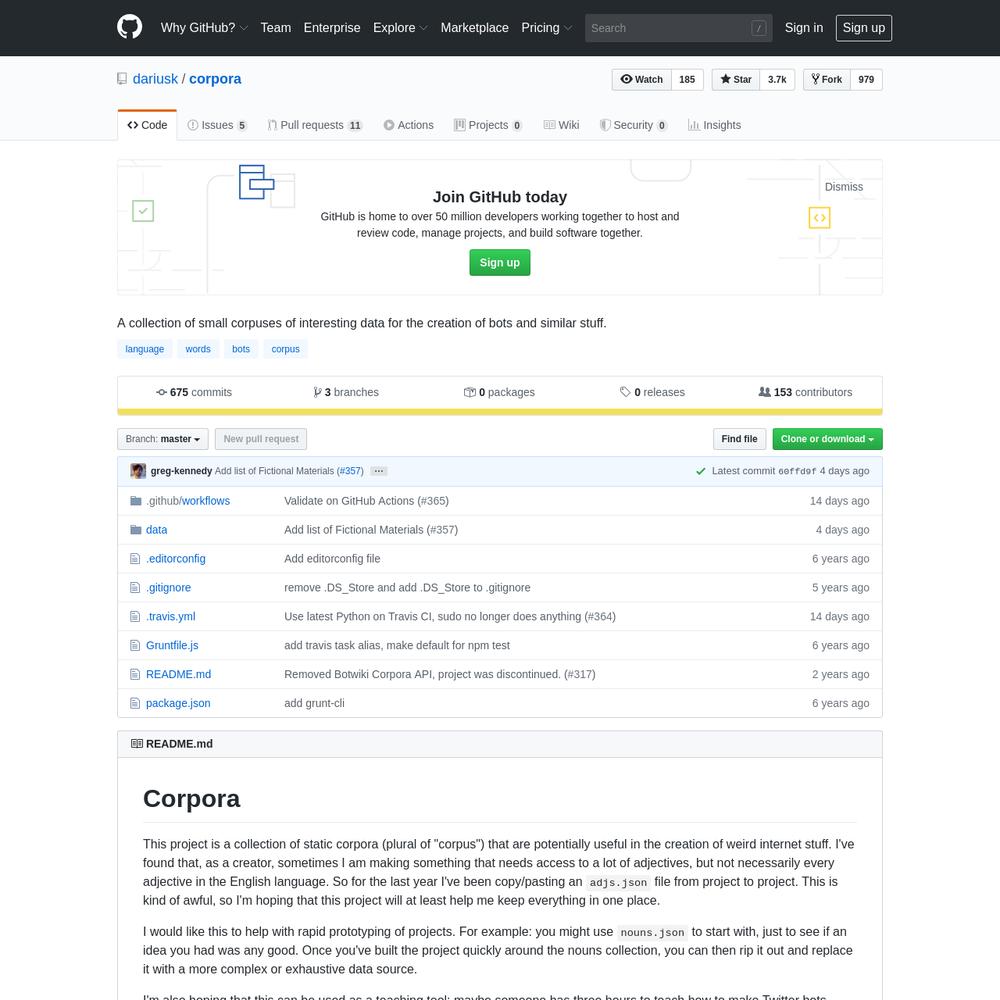
Task: View 0 releases
Action: point(652,392)
